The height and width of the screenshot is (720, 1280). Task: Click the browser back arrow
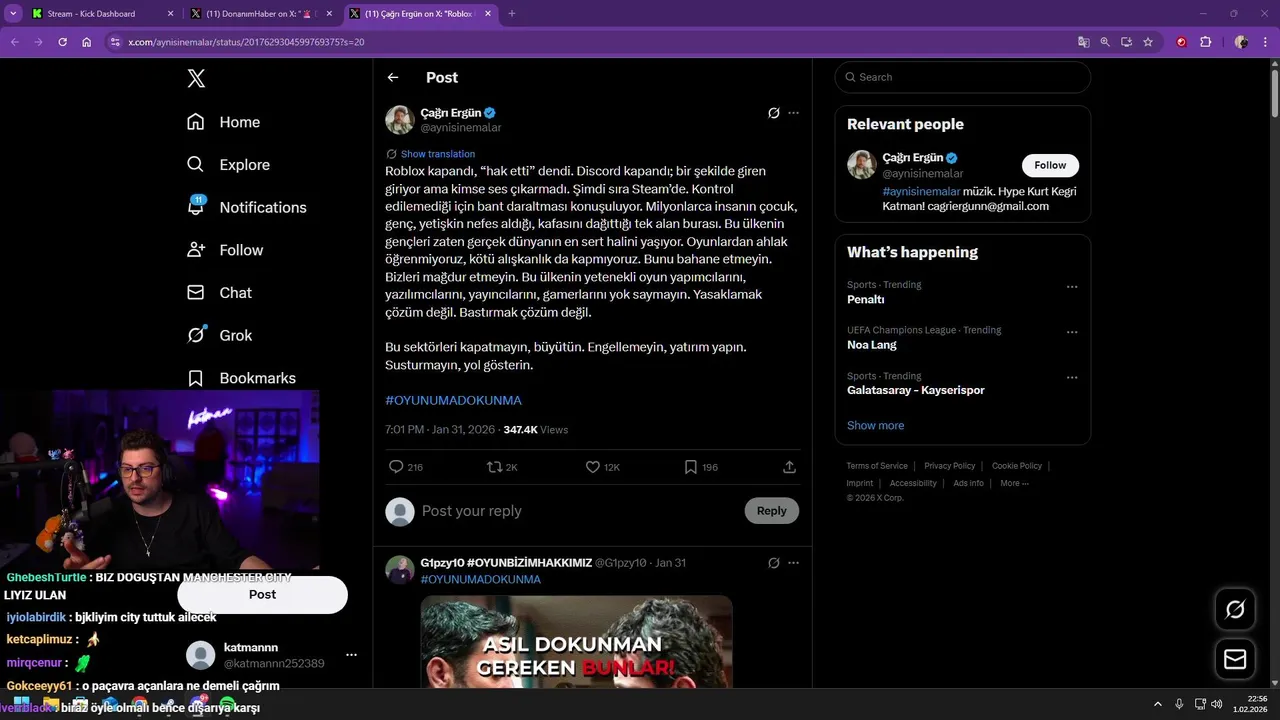[x=15, y=42]
